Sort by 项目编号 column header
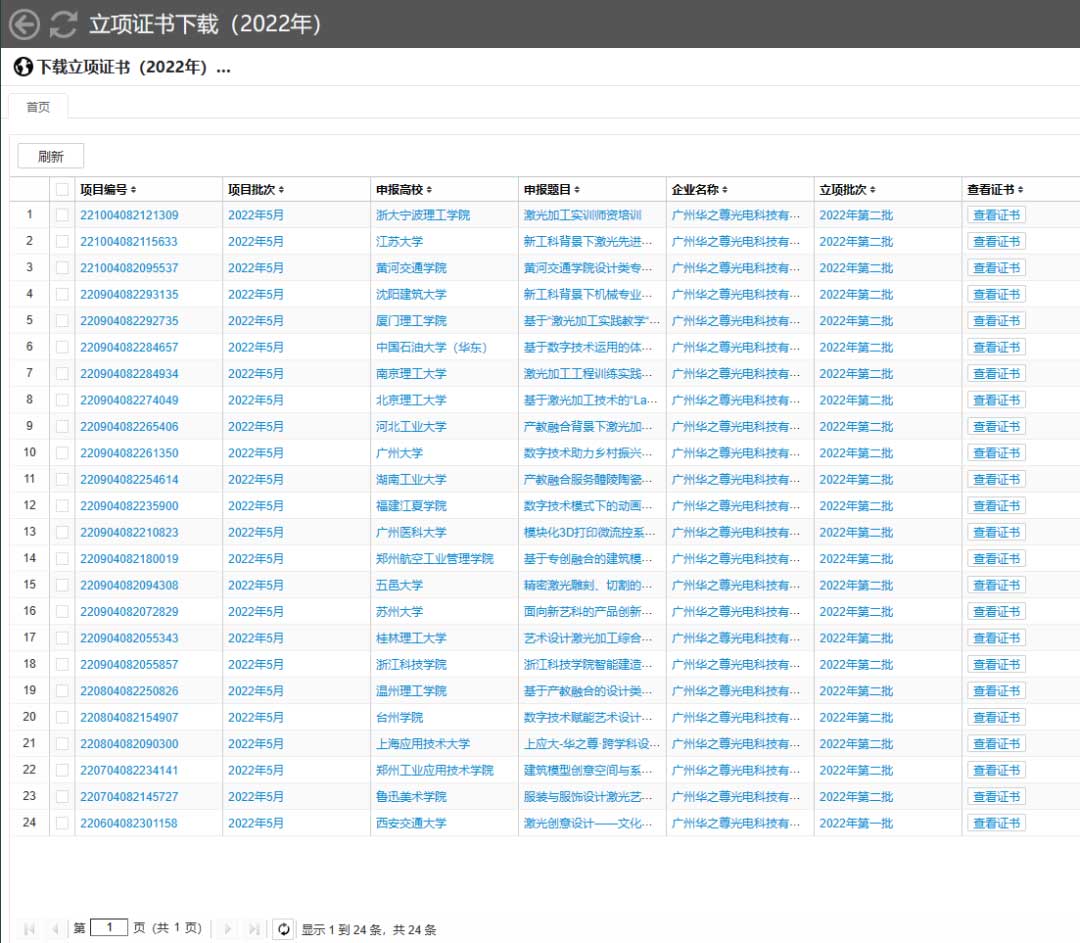1080x943 pixels. click(108, 189)
